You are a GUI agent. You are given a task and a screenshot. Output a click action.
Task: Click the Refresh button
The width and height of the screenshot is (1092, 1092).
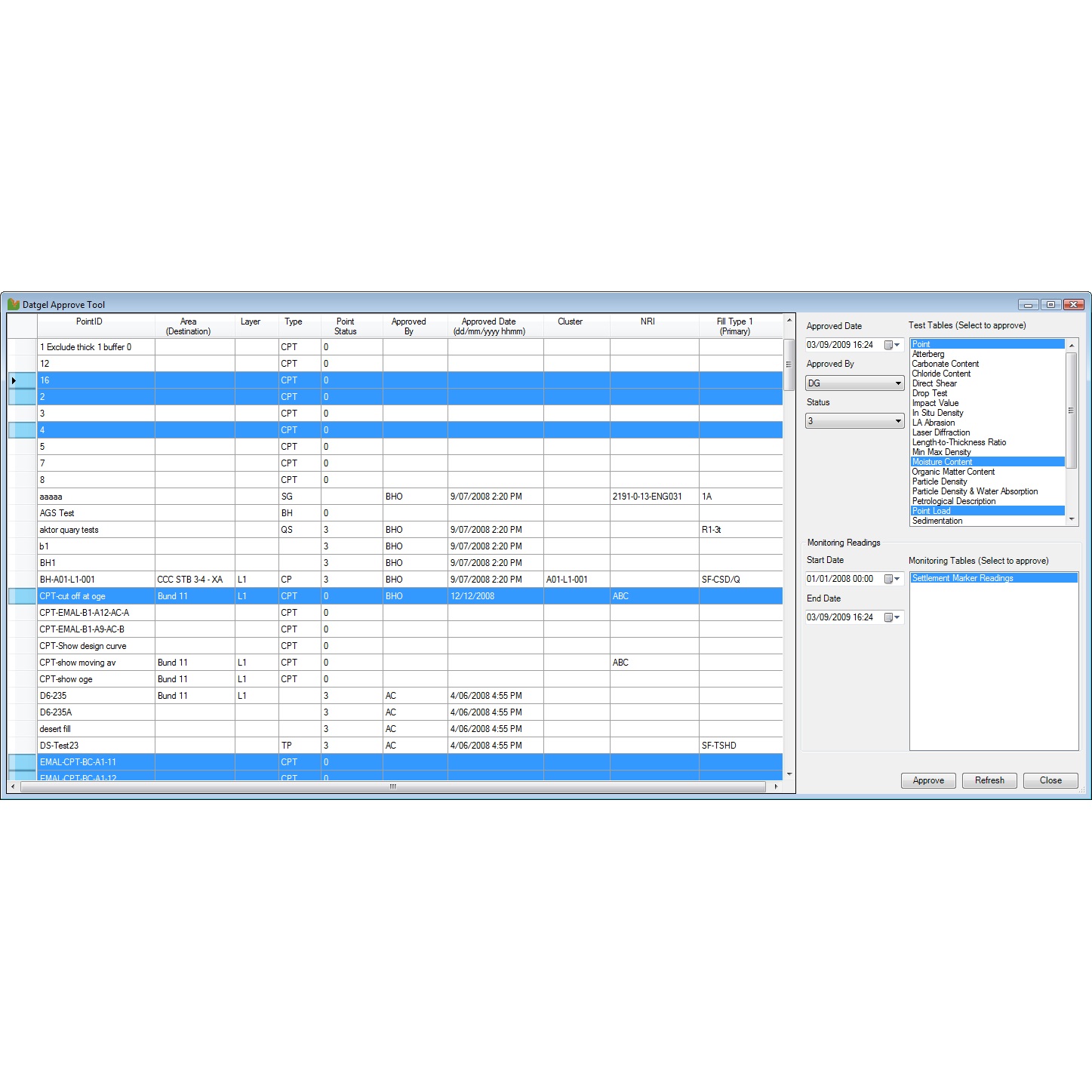(x=989, y=780)
